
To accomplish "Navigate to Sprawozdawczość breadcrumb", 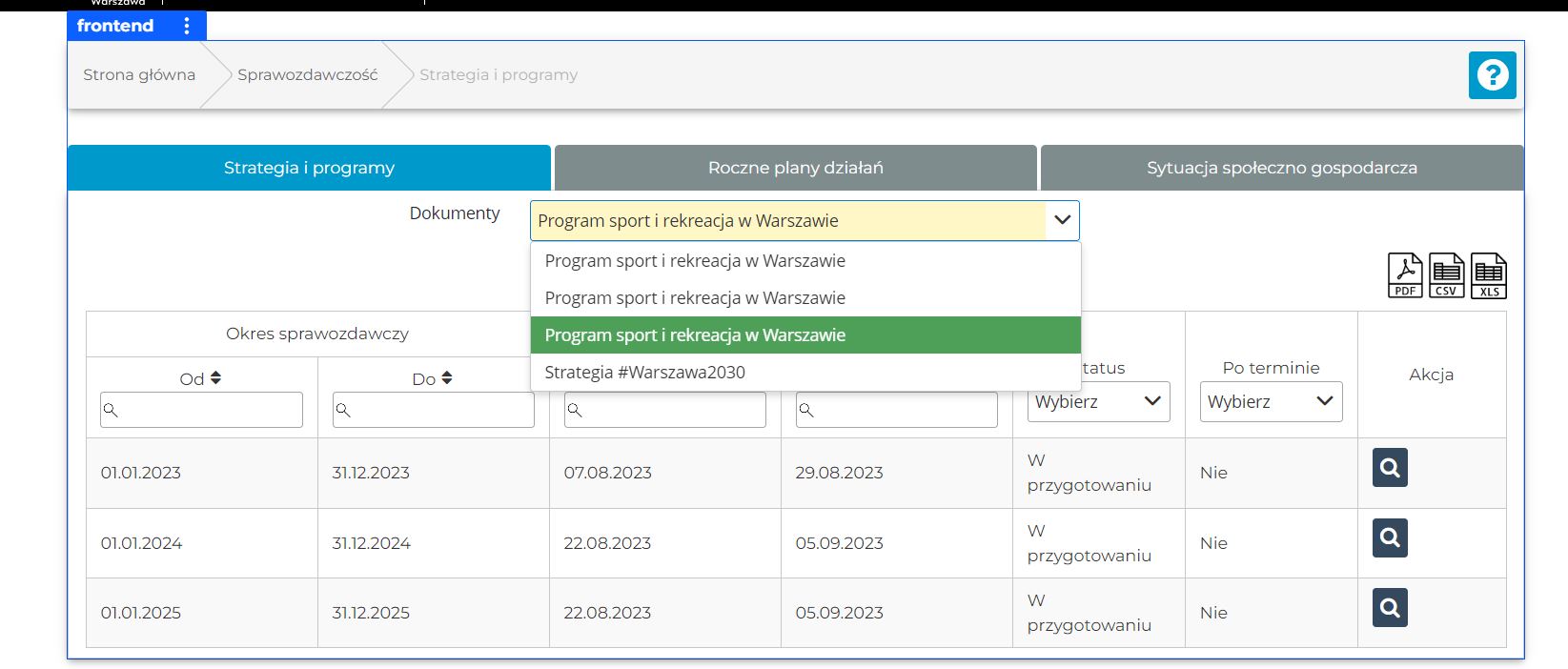I will tap(307, 75).
